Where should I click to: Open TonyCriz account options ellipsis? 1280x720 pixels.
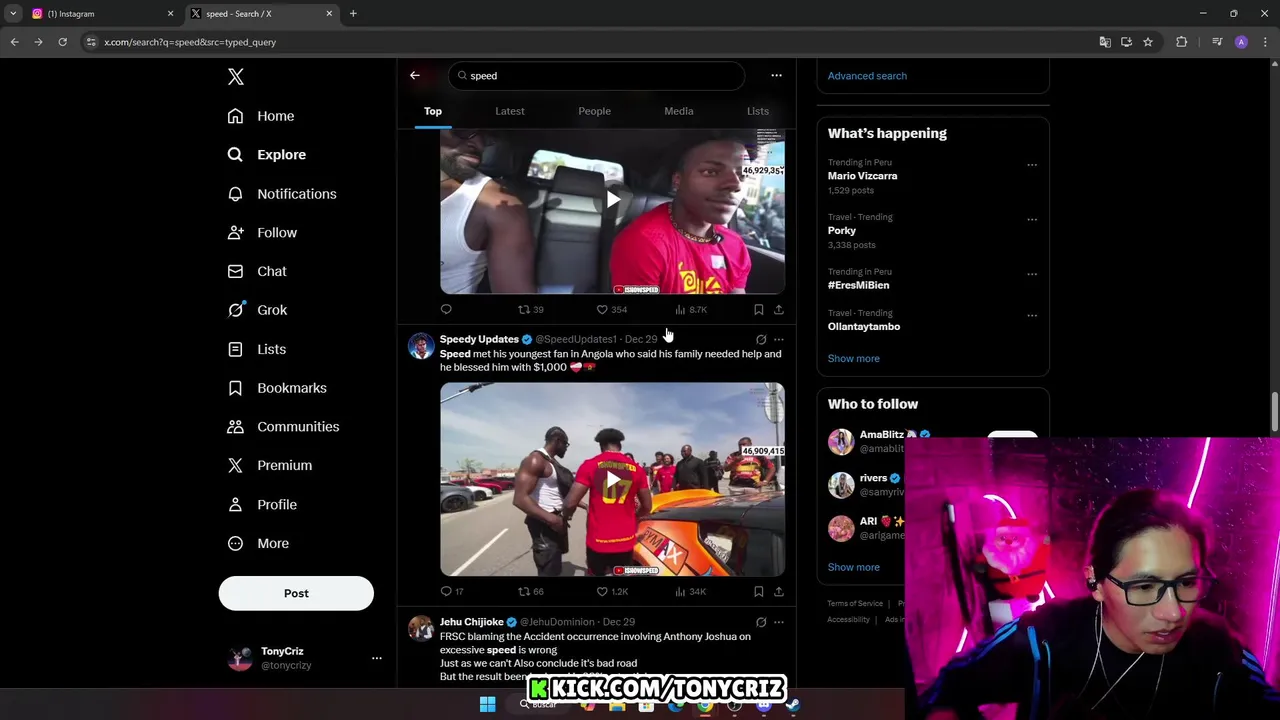point(377,658)
